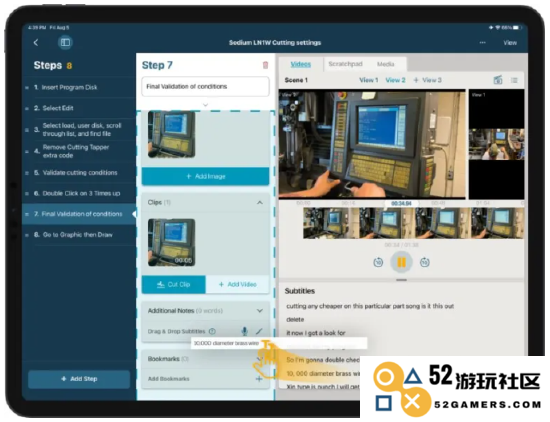Switch to the Scratchpad tab
This screenshot has height=422, width=550.
coord(345,64)
